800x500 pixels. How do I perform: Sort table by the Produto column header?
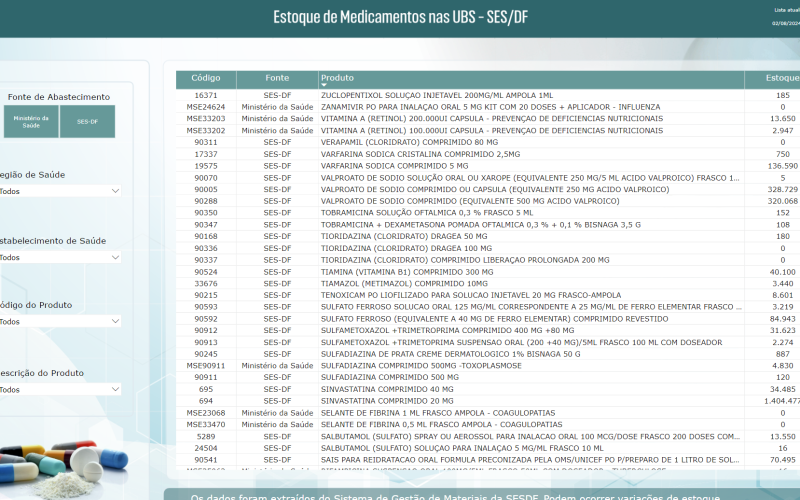click(531, 78)
